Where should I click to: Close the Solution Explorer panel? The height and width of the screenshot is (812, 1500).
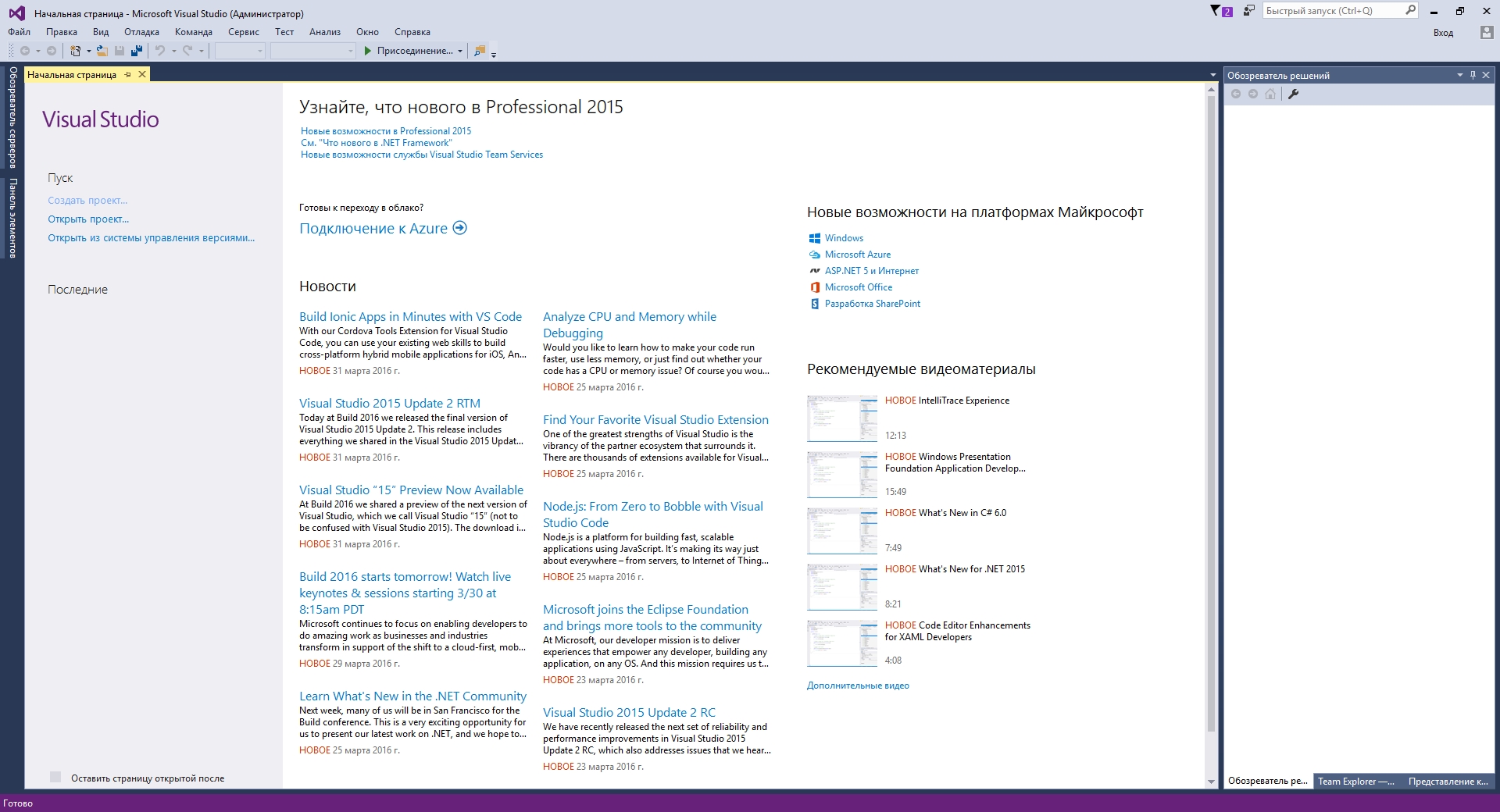1486,75
